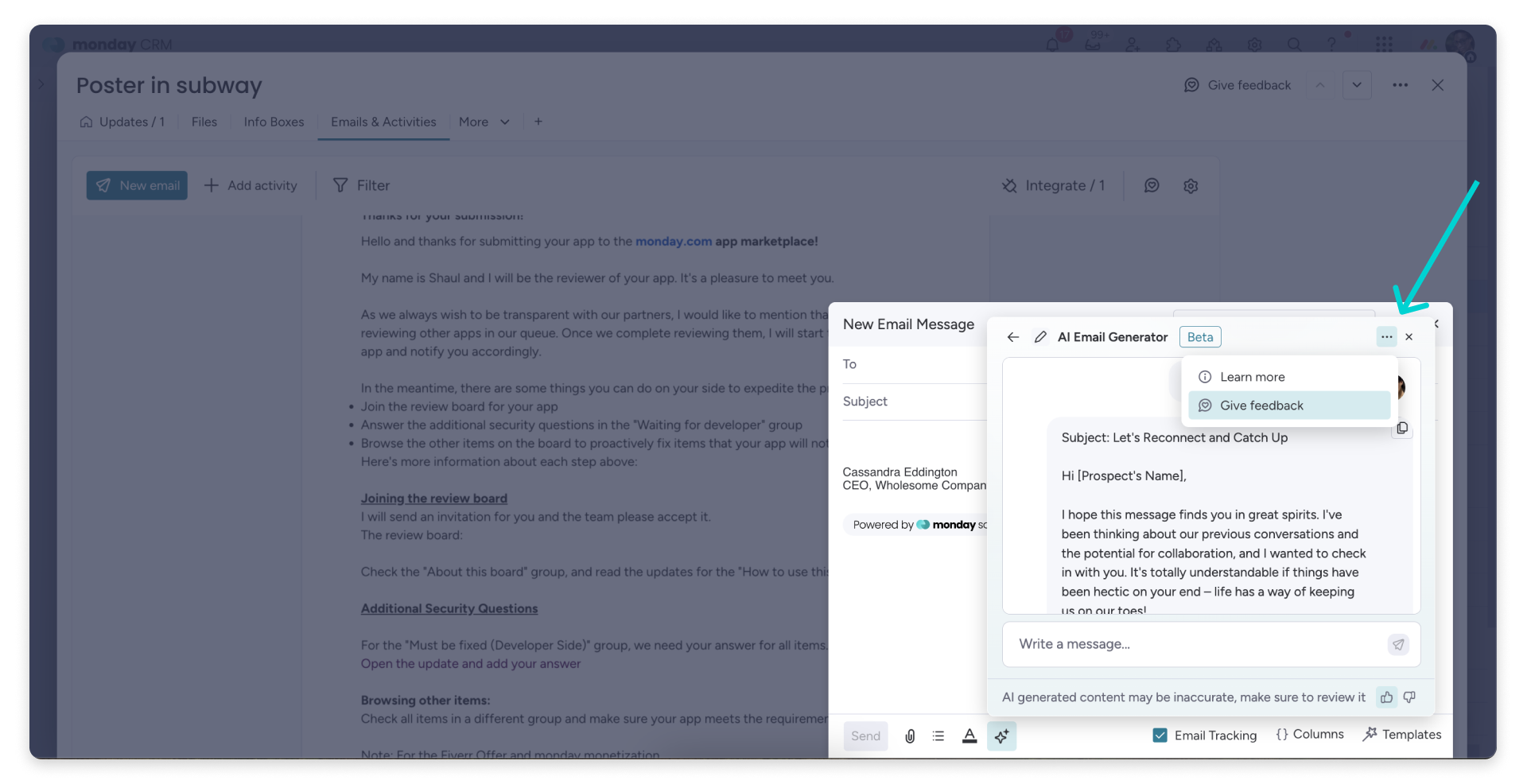This screenshot has width=1527, height=784.
Task: Open the Filter option
Action: (361, 185)
